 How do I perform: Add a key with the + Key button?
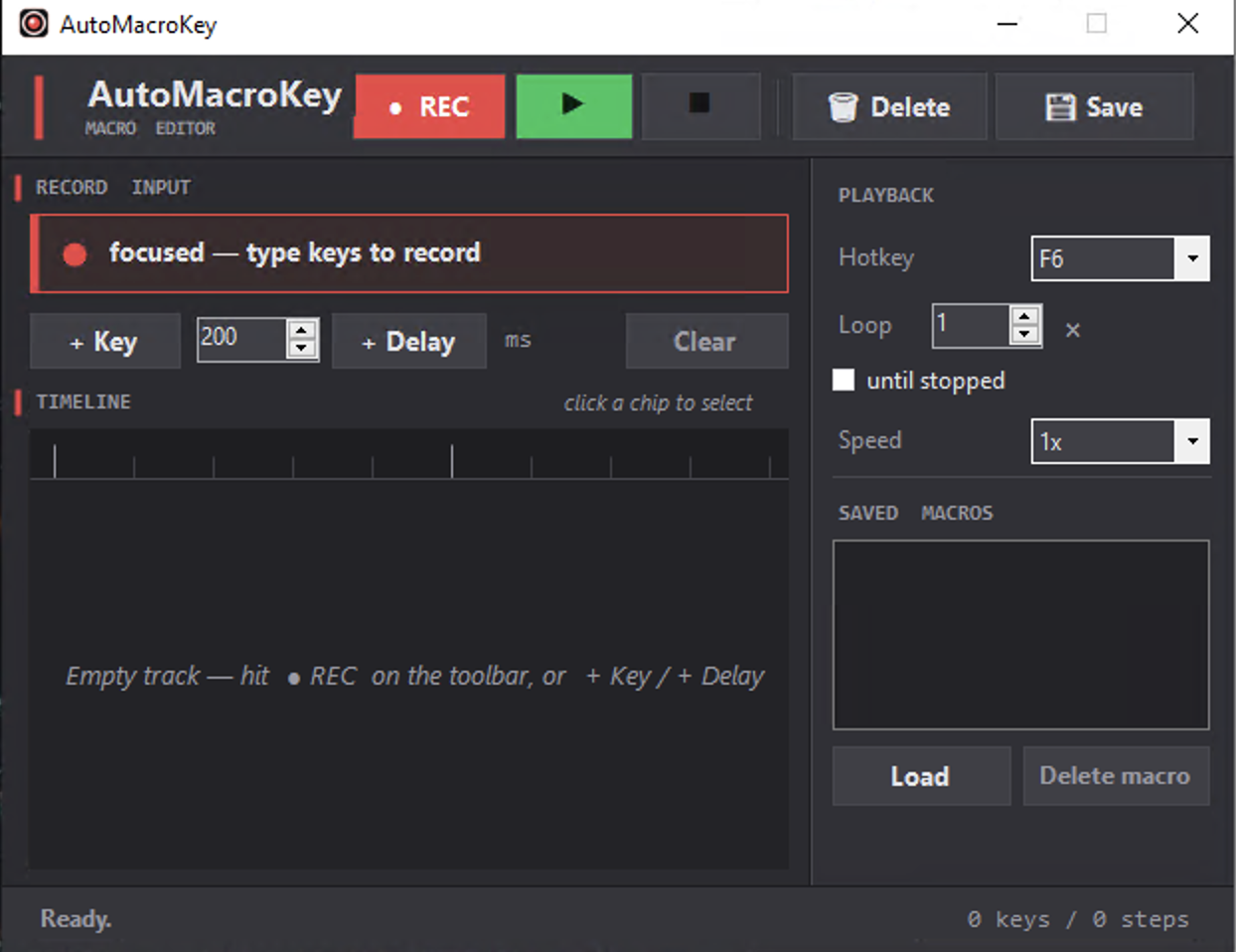[105, 342]
